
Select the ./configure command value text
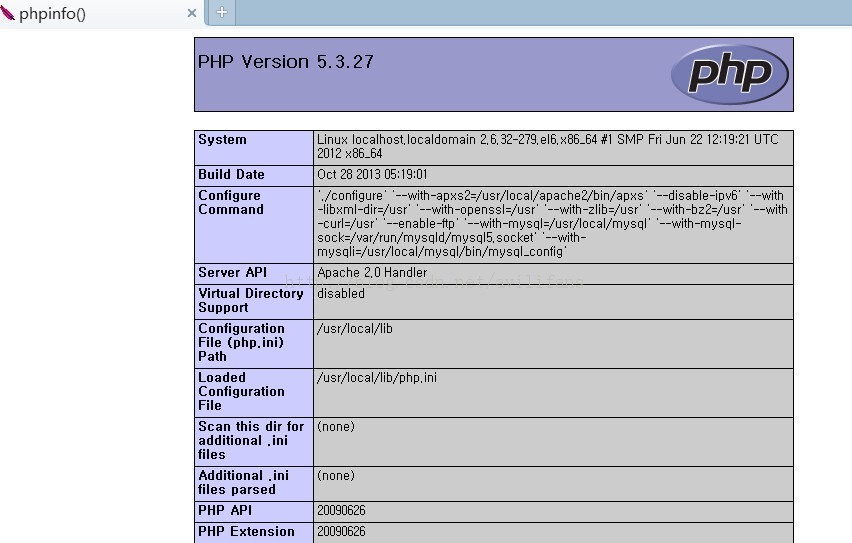(x=552, y=223)
